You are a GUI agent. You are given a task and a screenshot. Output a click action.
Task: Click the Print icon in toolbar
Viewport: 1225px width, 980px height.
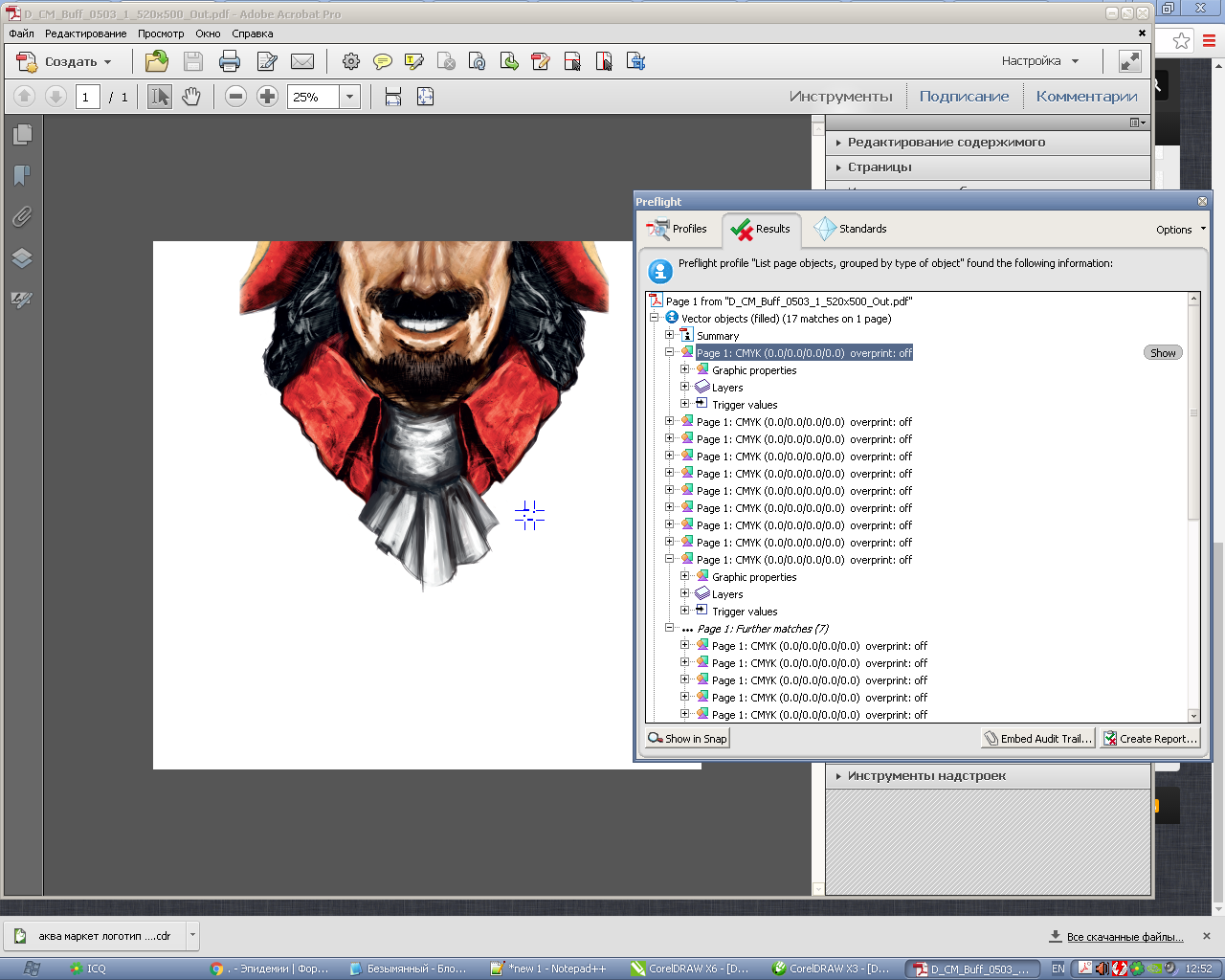(x=230, y=62)
